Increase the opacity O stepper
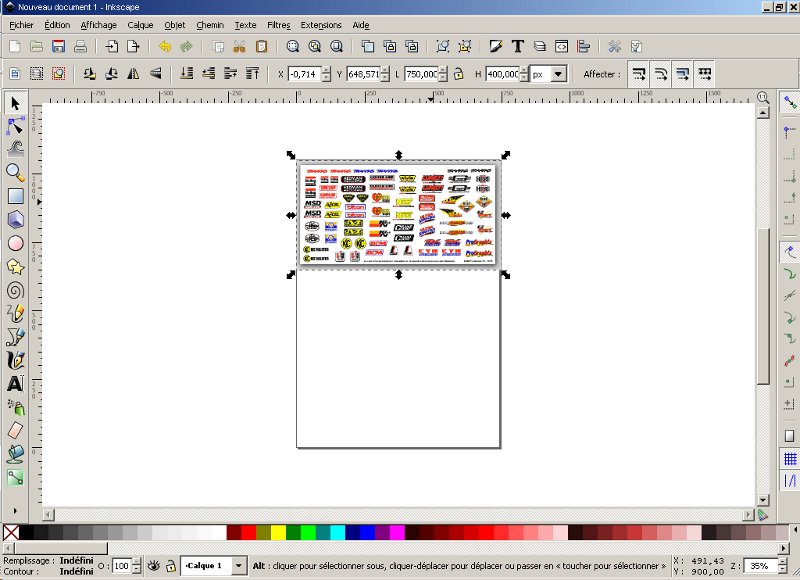Viewport: 800px width, 580px height. (x=136, y=562)
